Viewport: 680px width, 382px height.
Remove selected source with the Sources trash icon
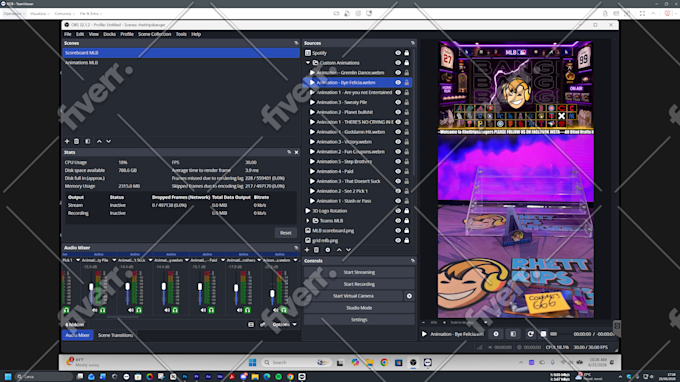pyautogui.click(x=317, y=250)
